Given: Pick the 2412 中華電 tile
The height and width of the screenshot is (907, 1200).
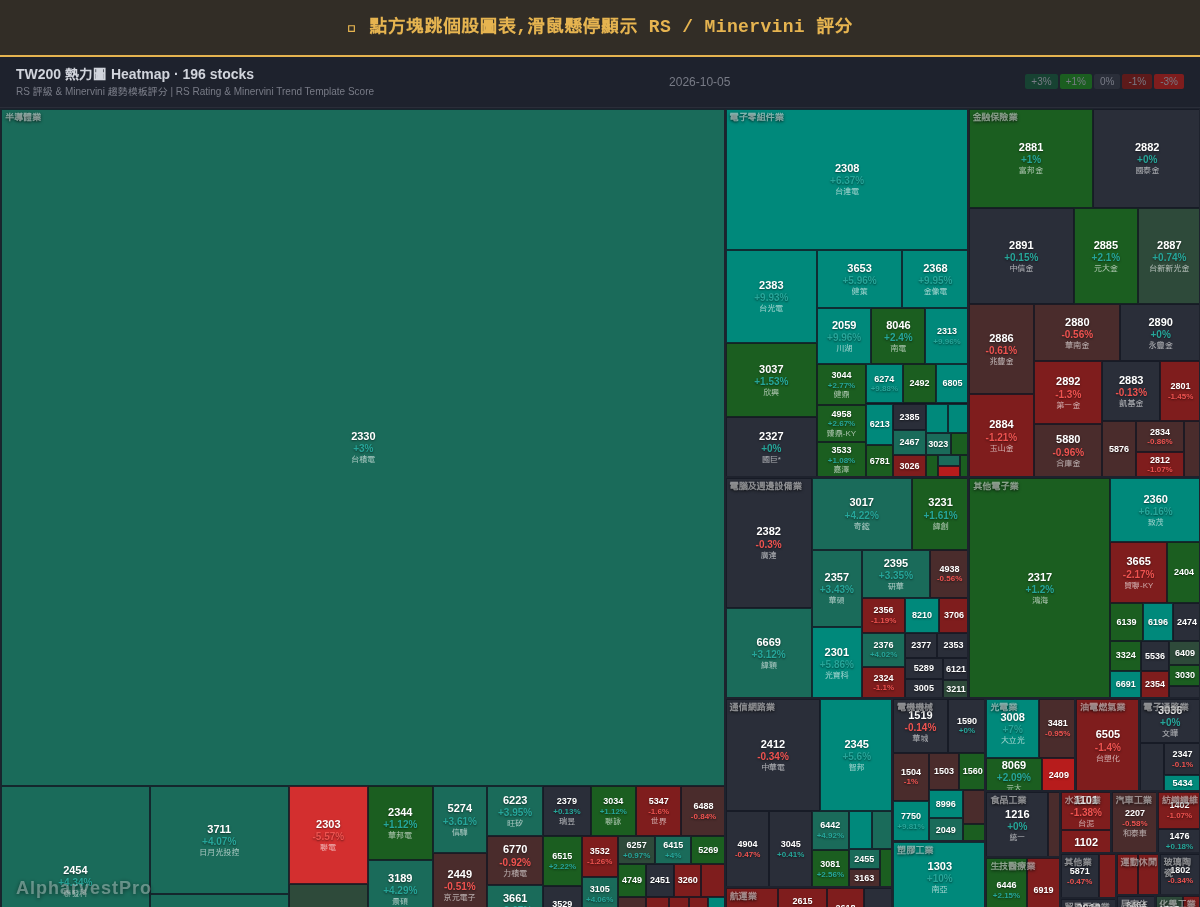Looking at the screenshot, I should 773,755.
